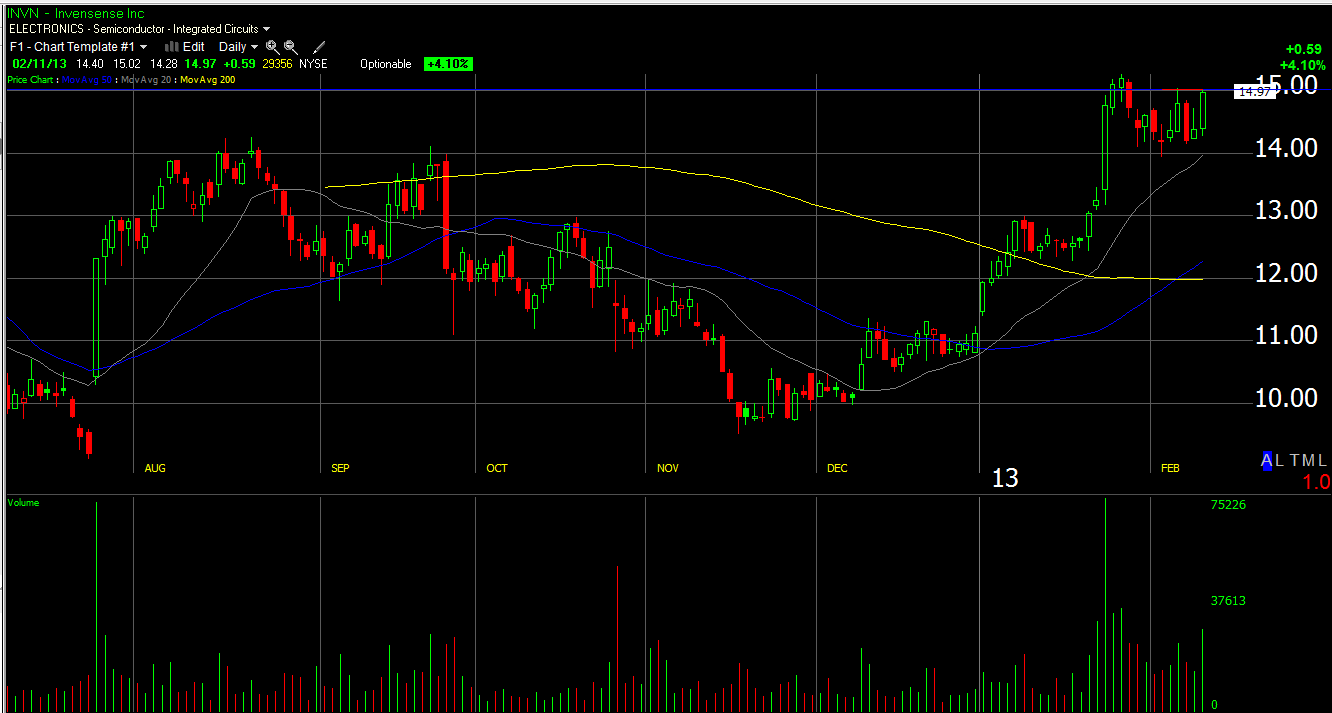Click the 02/11/13 date value

[x=39, y=63]
